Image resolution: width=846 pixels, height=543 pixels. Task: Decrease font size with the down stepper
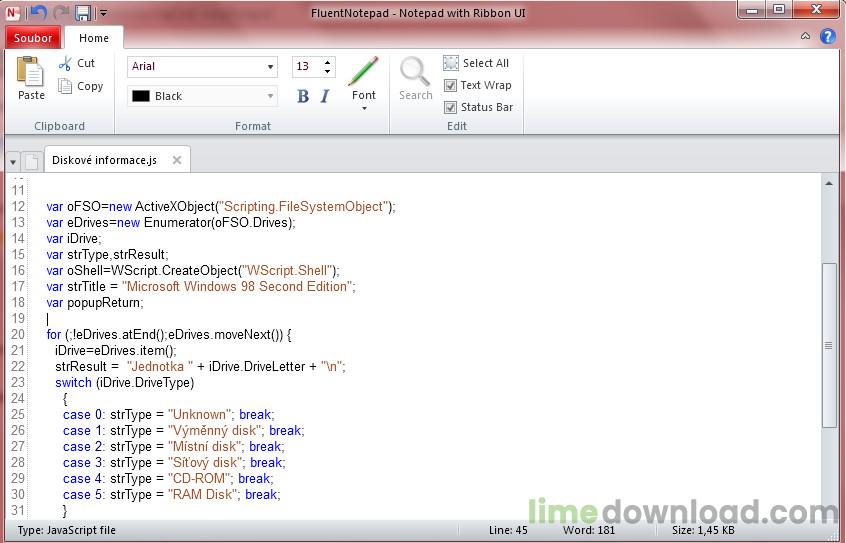[x=328, y=71]
